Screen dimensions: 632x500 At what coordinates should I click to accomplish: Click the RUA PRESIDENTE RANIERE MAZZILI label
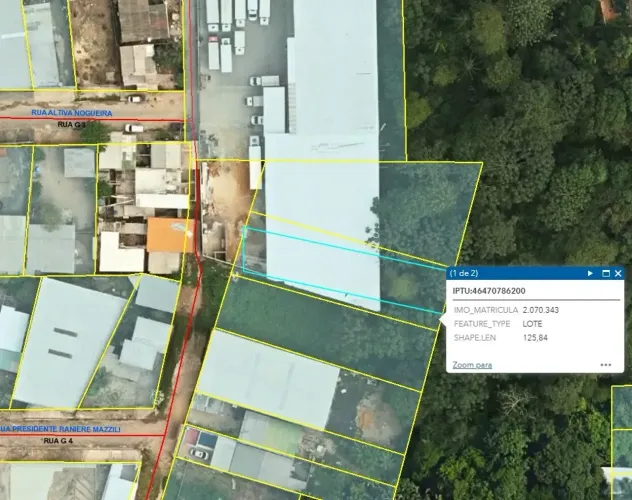60,429
